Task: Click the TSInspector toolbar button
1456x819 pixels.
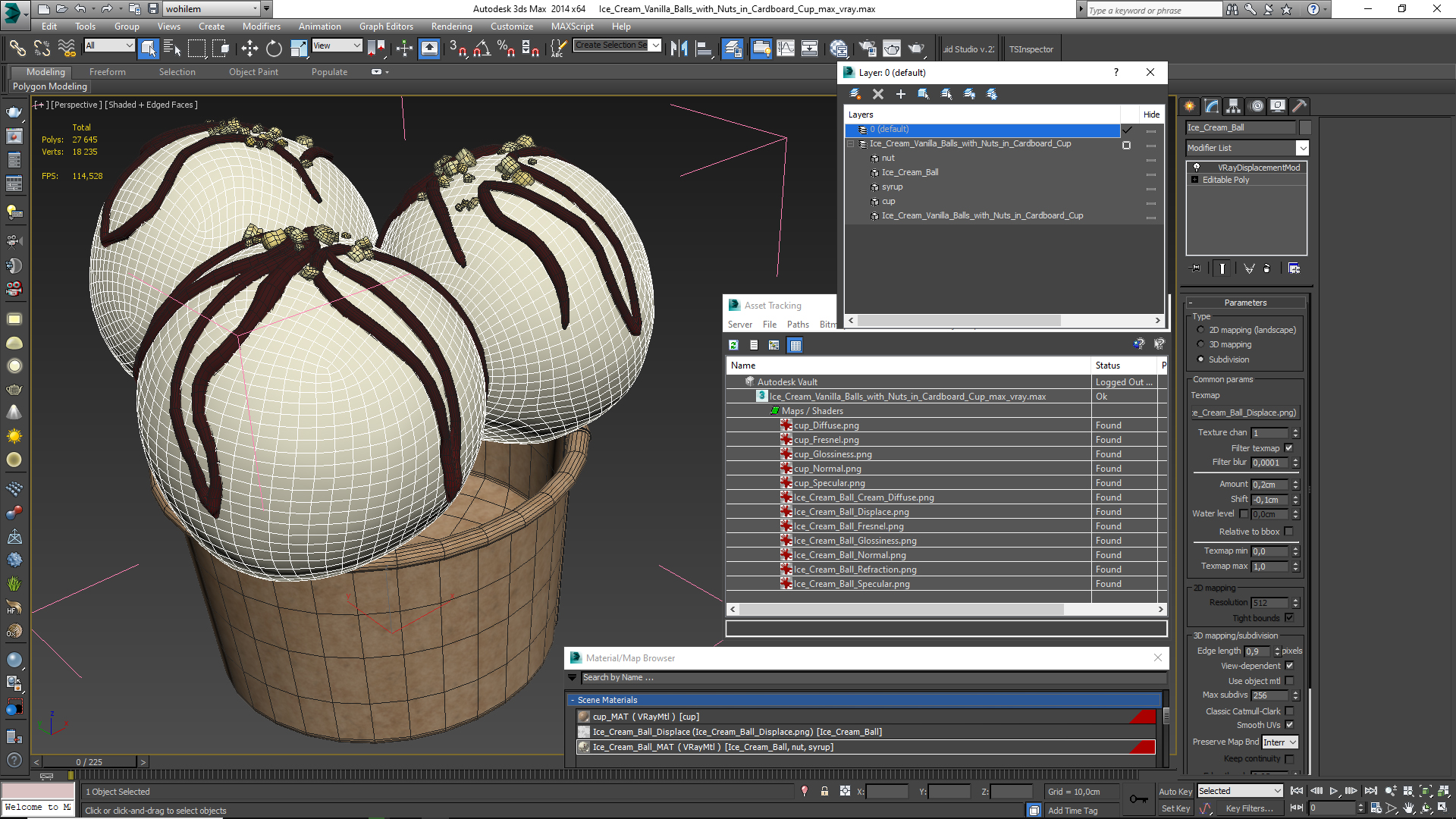Action: tap(1031, 49)
